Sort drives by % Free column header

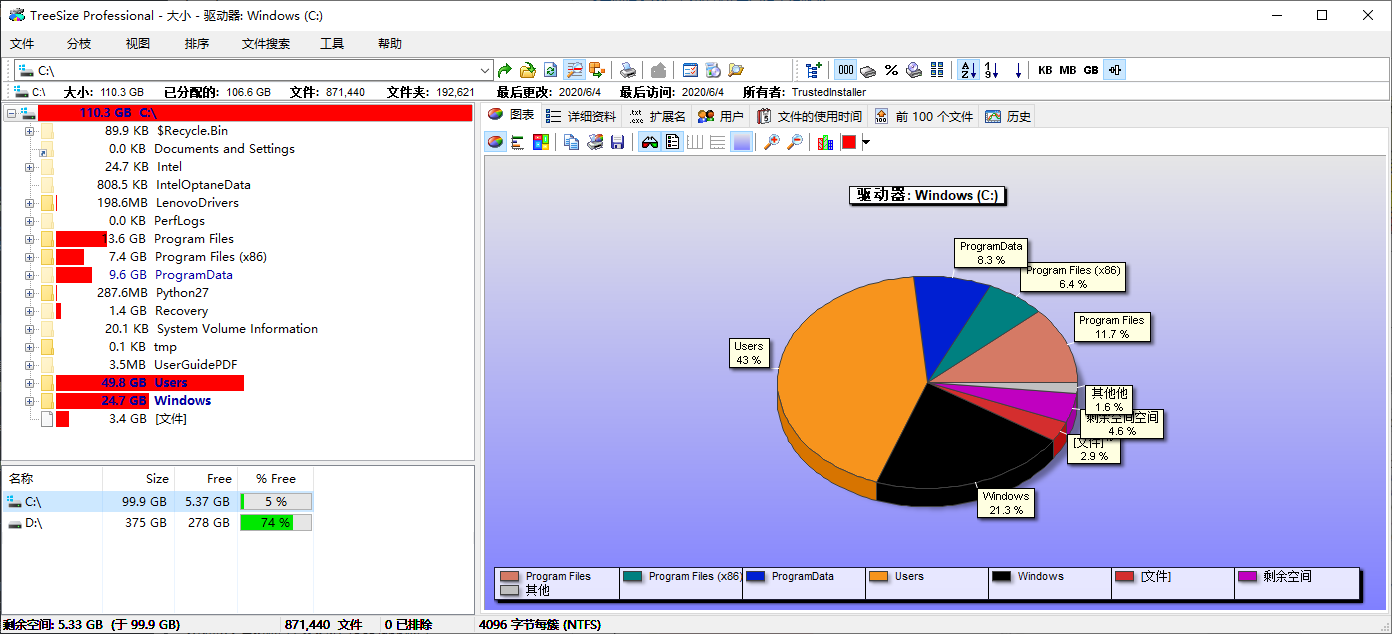point(275,479)
